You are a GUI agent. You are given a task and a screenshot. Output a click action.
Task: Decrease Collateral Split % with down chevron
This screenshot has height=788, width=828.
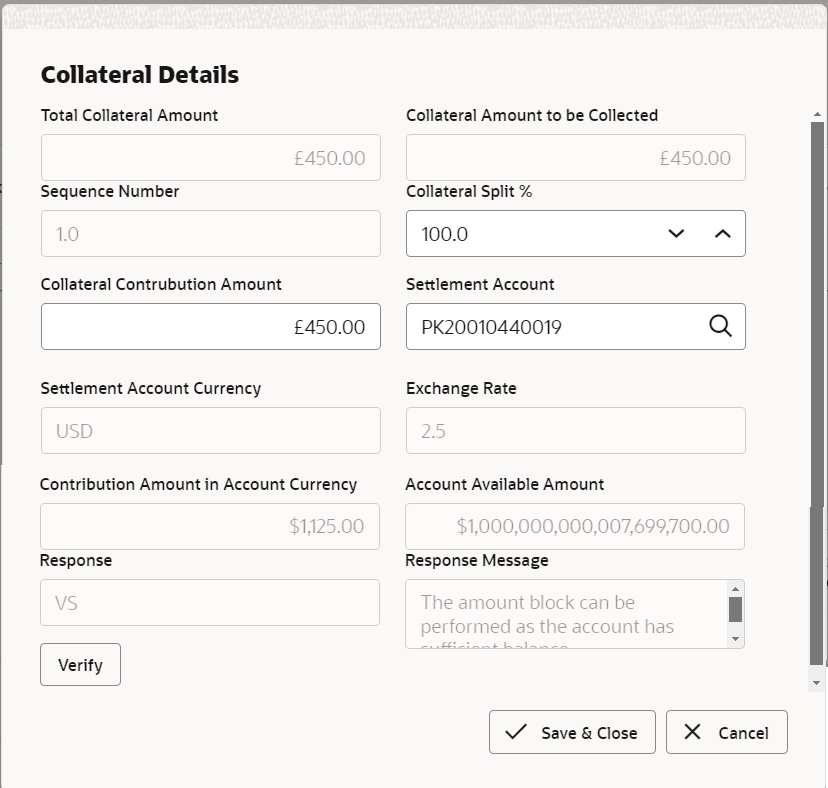[676, 234]
